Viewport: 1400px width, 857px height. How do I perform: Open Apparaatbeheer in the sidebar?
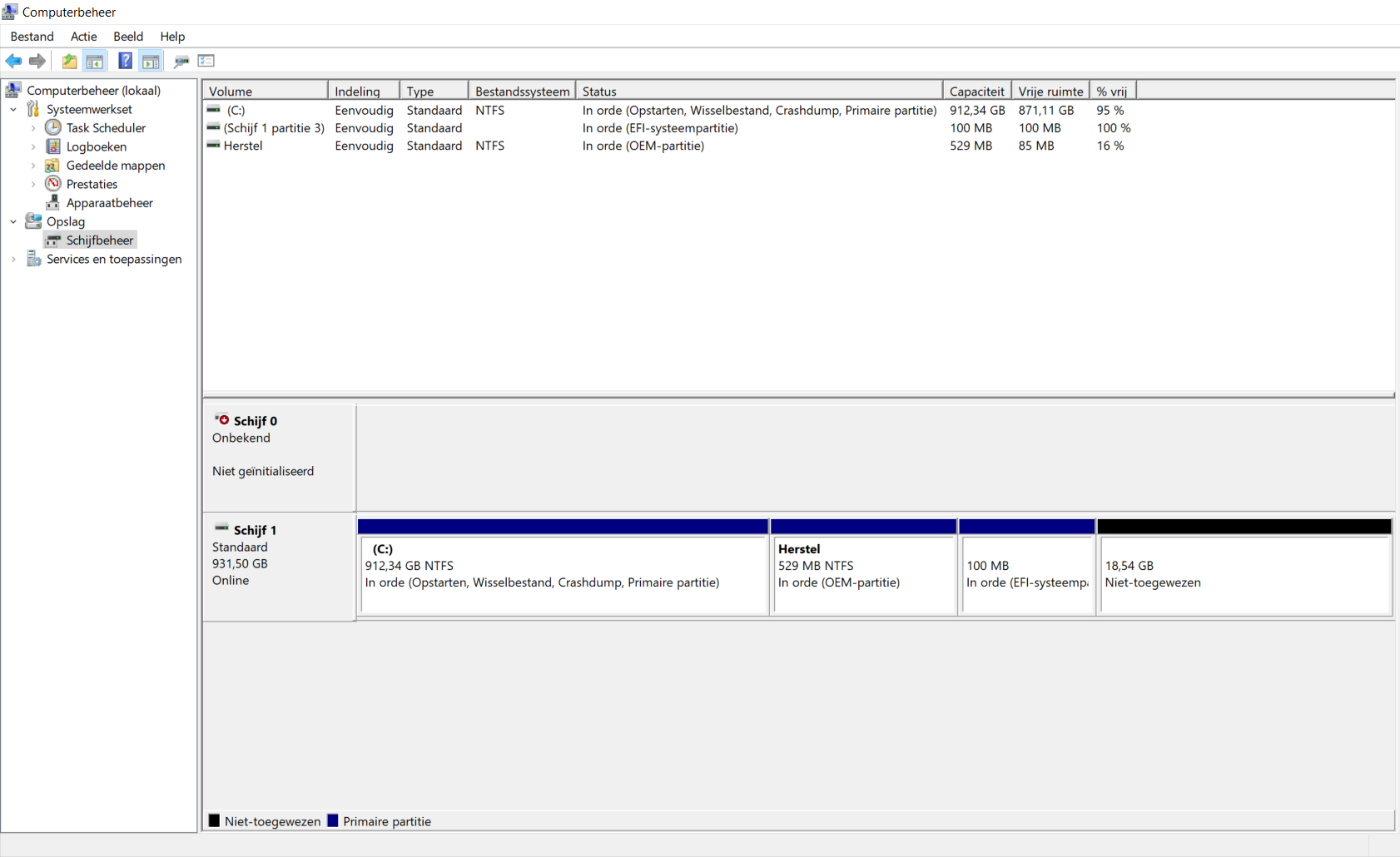[x=109, y=203]
